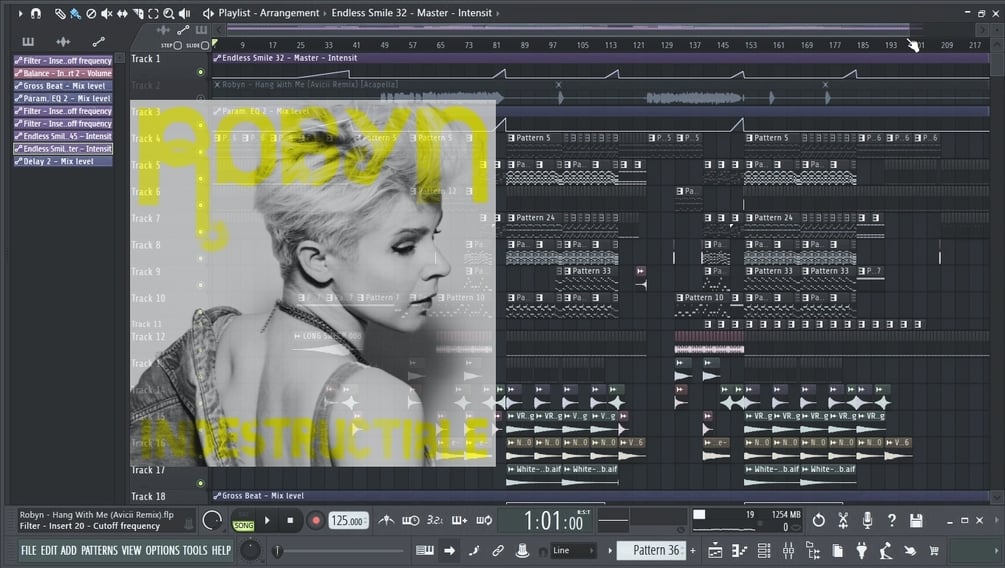This screenshot has height=568, width=1005.
Task: Click the 125.000 tempo field
Action: coord(349,521)
